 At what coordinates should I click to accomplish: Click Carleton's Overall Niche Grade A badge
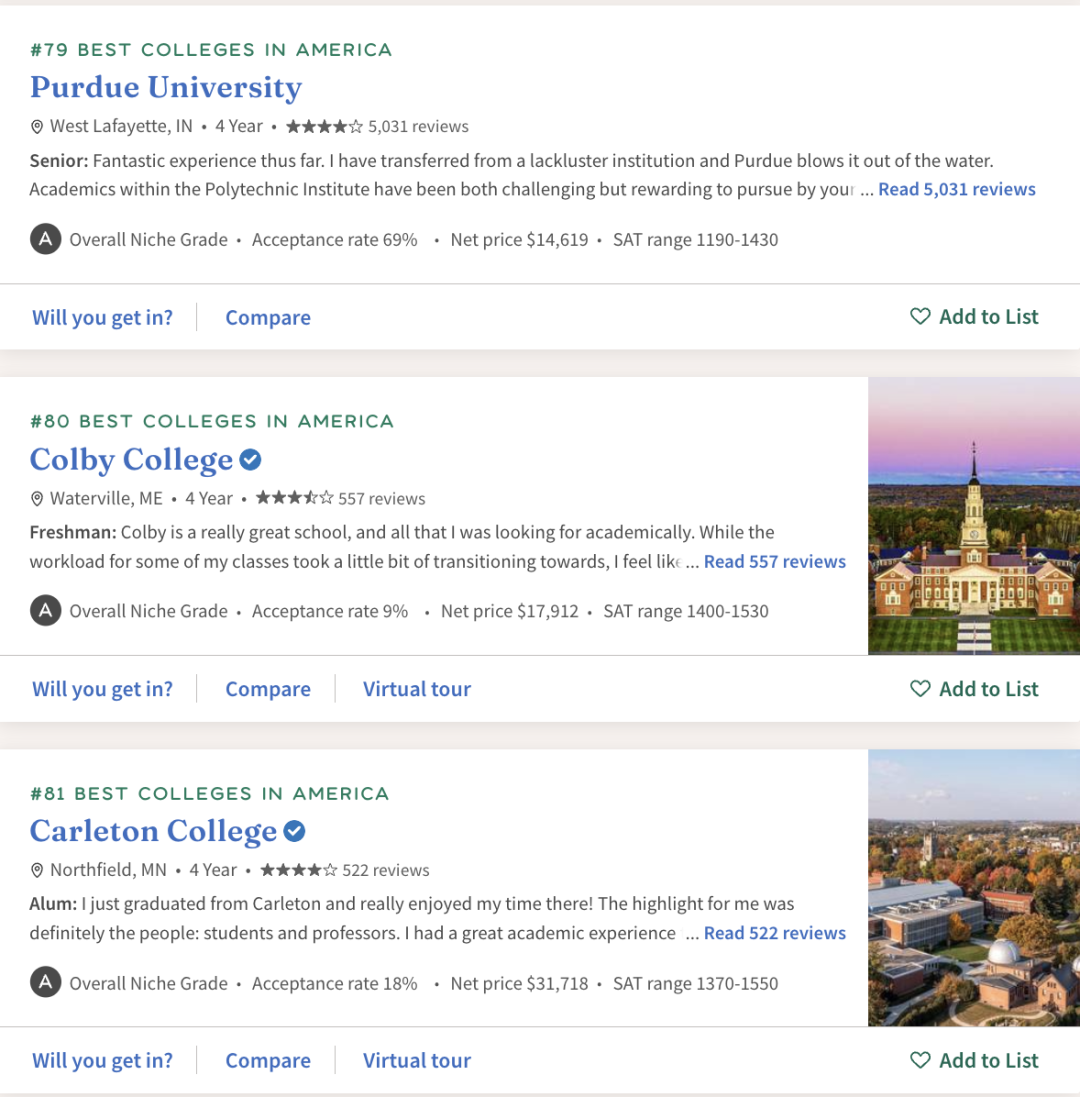(45, 983)
